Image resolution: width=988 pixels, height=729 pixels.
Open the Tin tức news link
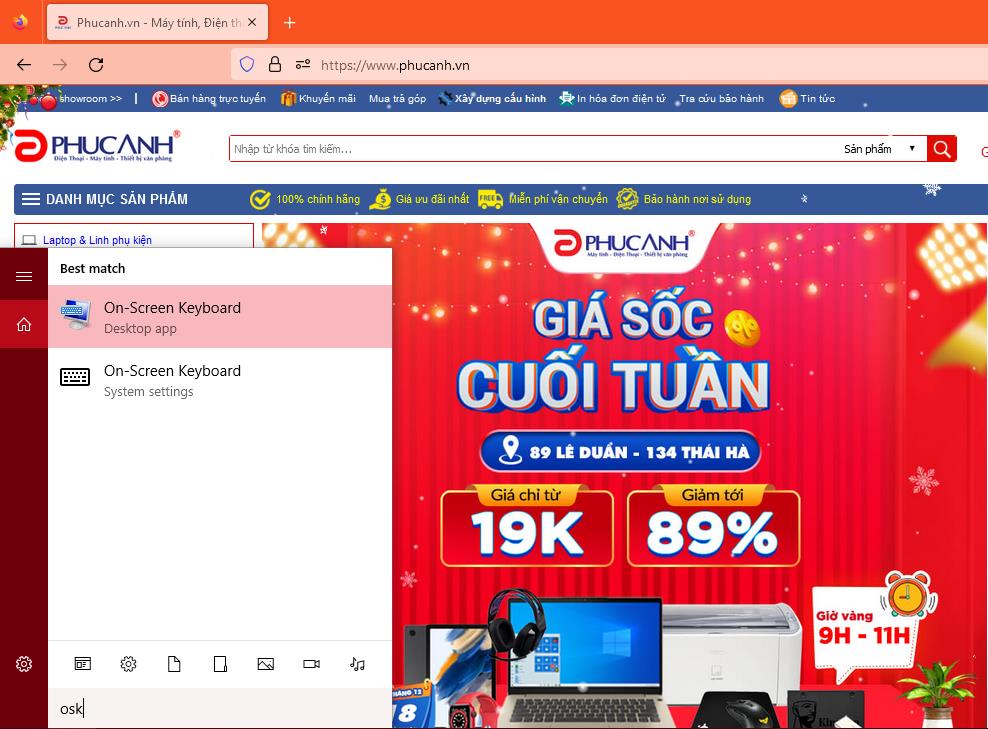[807, 98]
